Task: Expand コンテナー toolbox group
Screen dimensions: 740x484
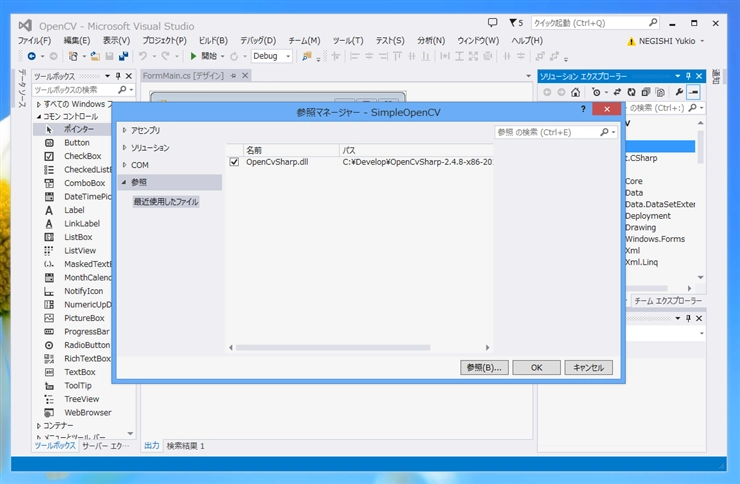Action: pyautogui.click(x=39, y=426)
